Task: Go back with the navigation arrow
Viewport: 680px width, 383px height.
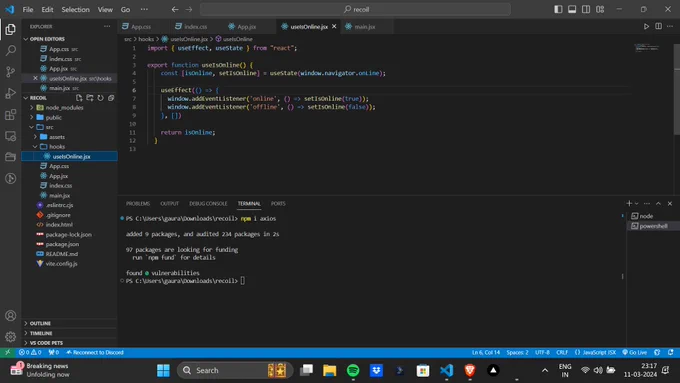Action: pyautogui.click(x=175, y=9)
